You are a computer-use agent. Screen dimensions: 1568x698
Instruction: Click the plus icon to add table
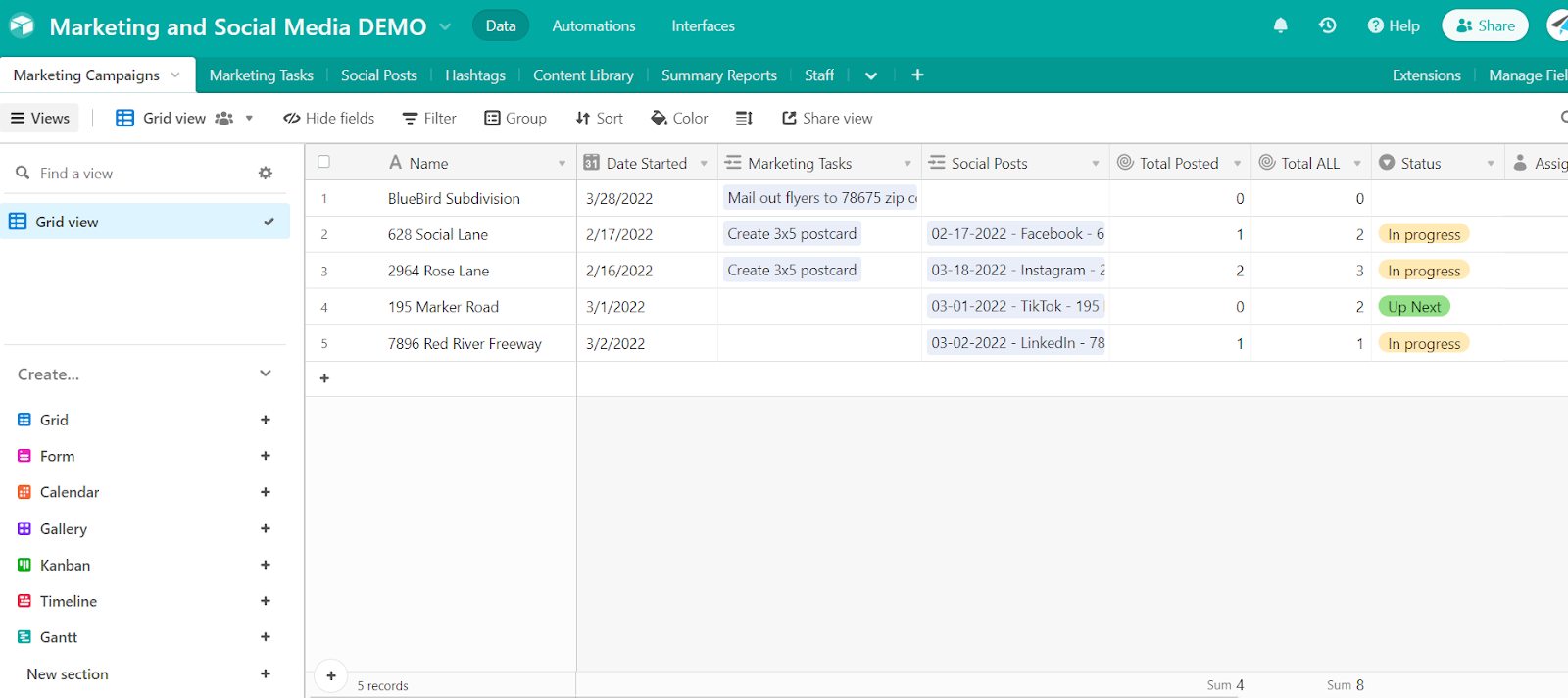pyautogui.click(x=917, y=75)
